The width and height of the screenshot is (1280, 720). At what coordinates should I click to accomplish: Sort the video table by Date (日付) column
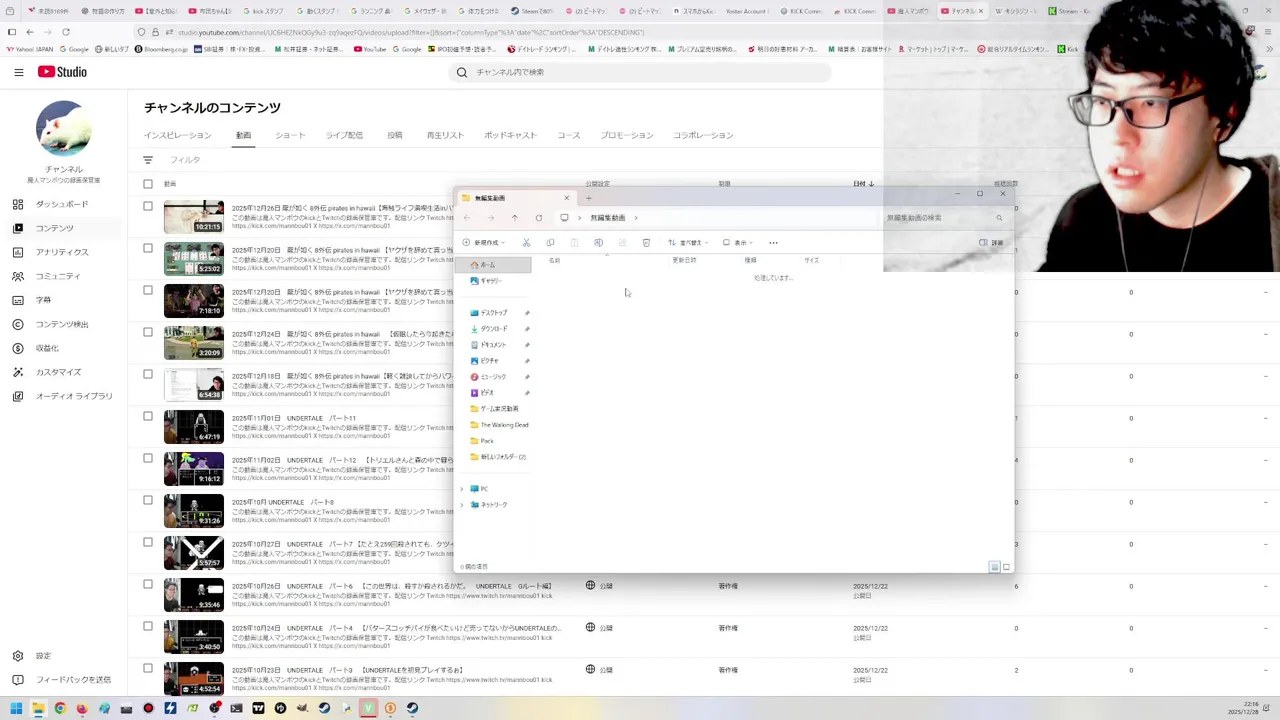pyautogui.click(x=863, y=184)
